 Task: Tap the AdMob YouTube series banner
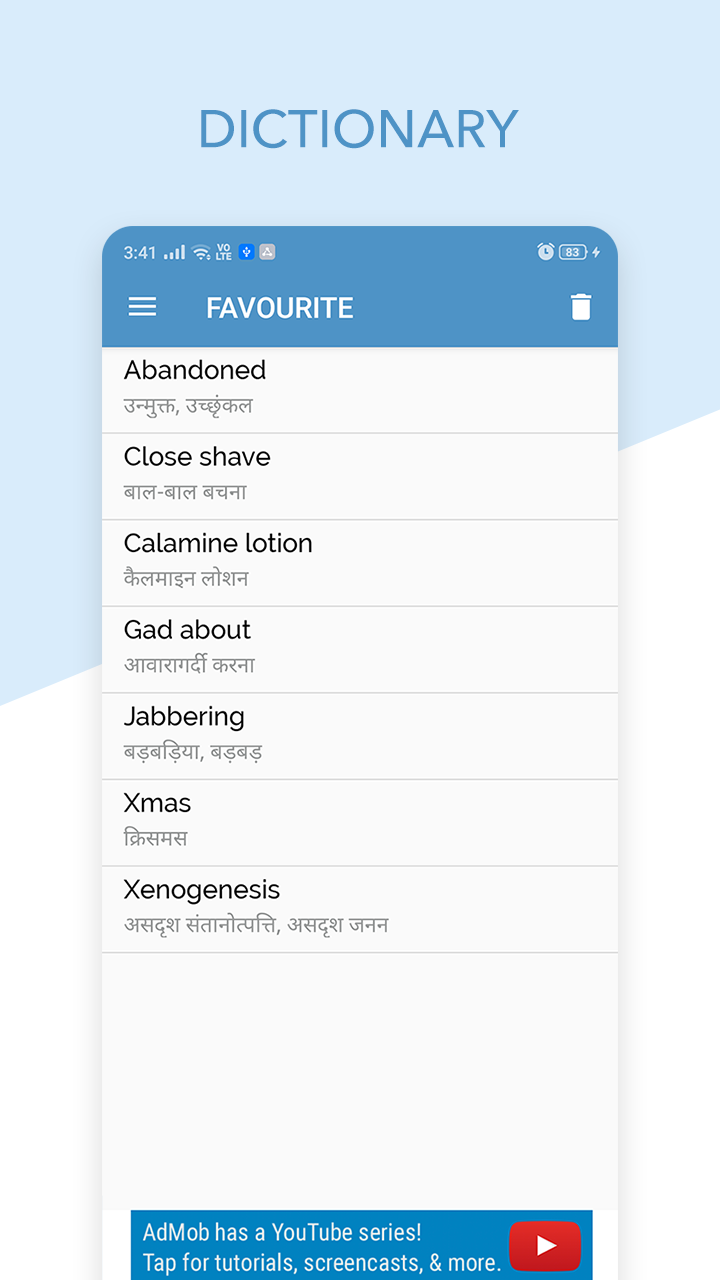click(300, 1234)
